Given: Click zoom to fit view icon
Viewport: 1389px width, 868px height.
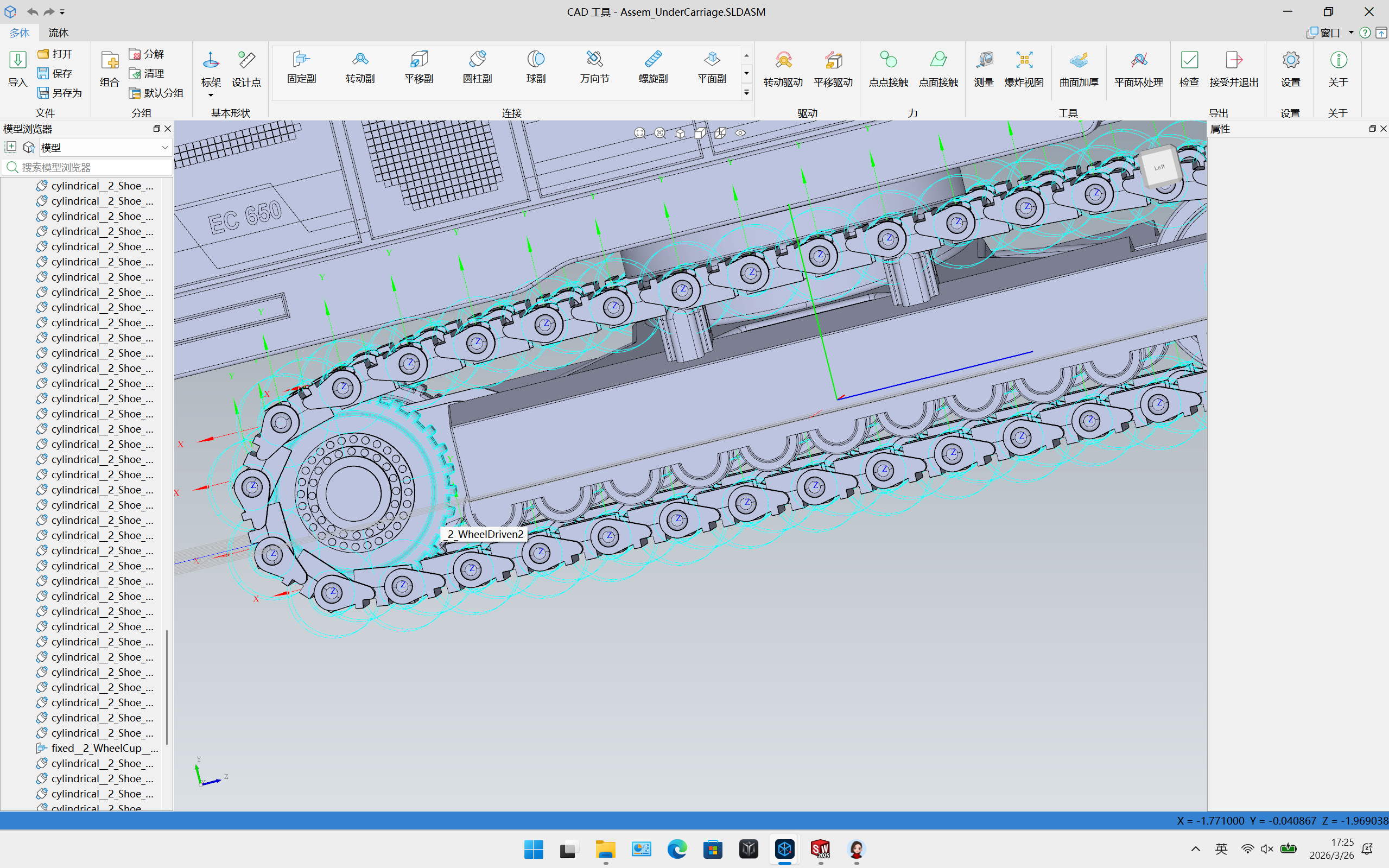Looking at the screenshot, I should tap(639, 133).
